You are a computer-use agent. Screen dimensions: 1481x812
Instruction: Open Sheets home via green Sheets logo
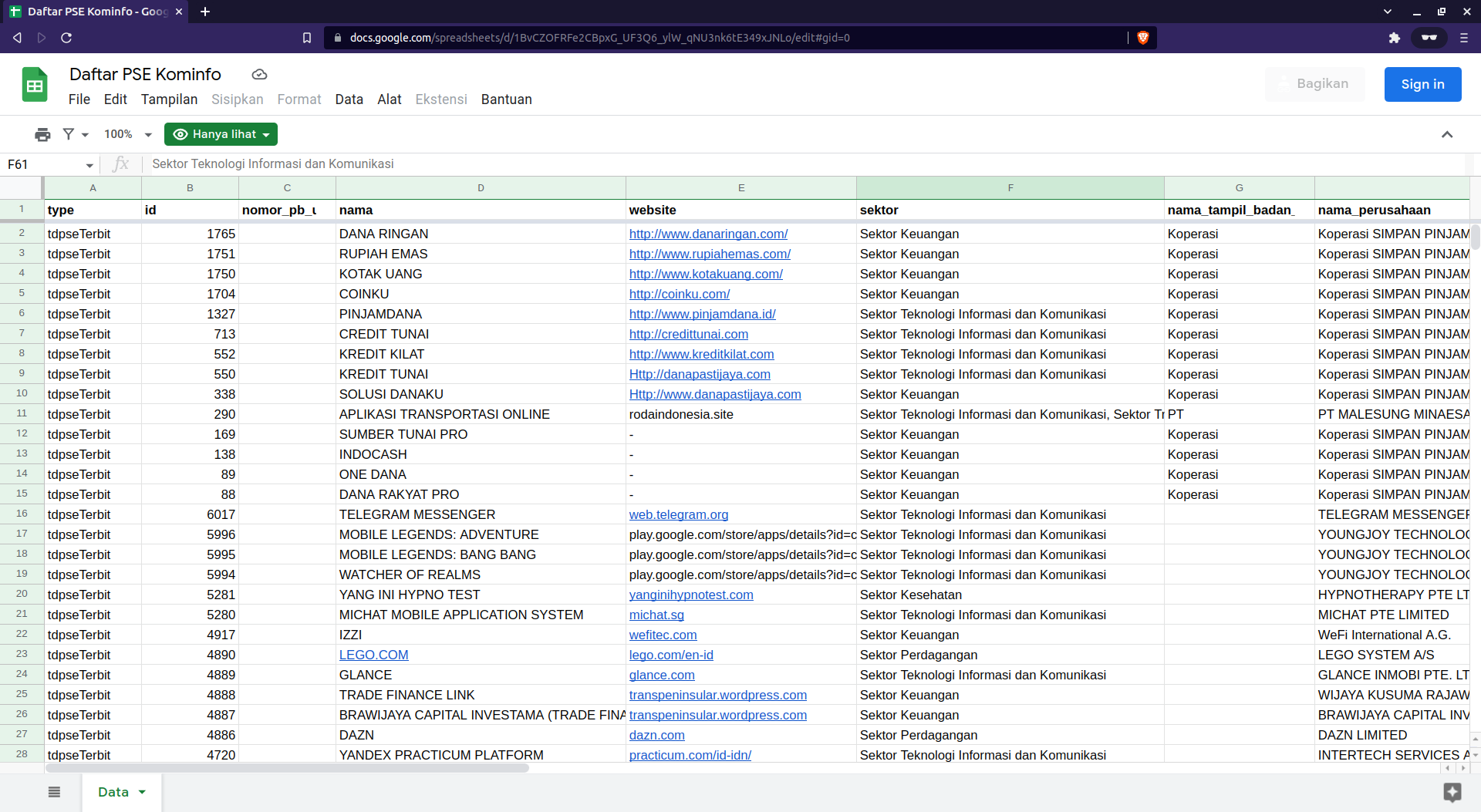coord(34,83)
